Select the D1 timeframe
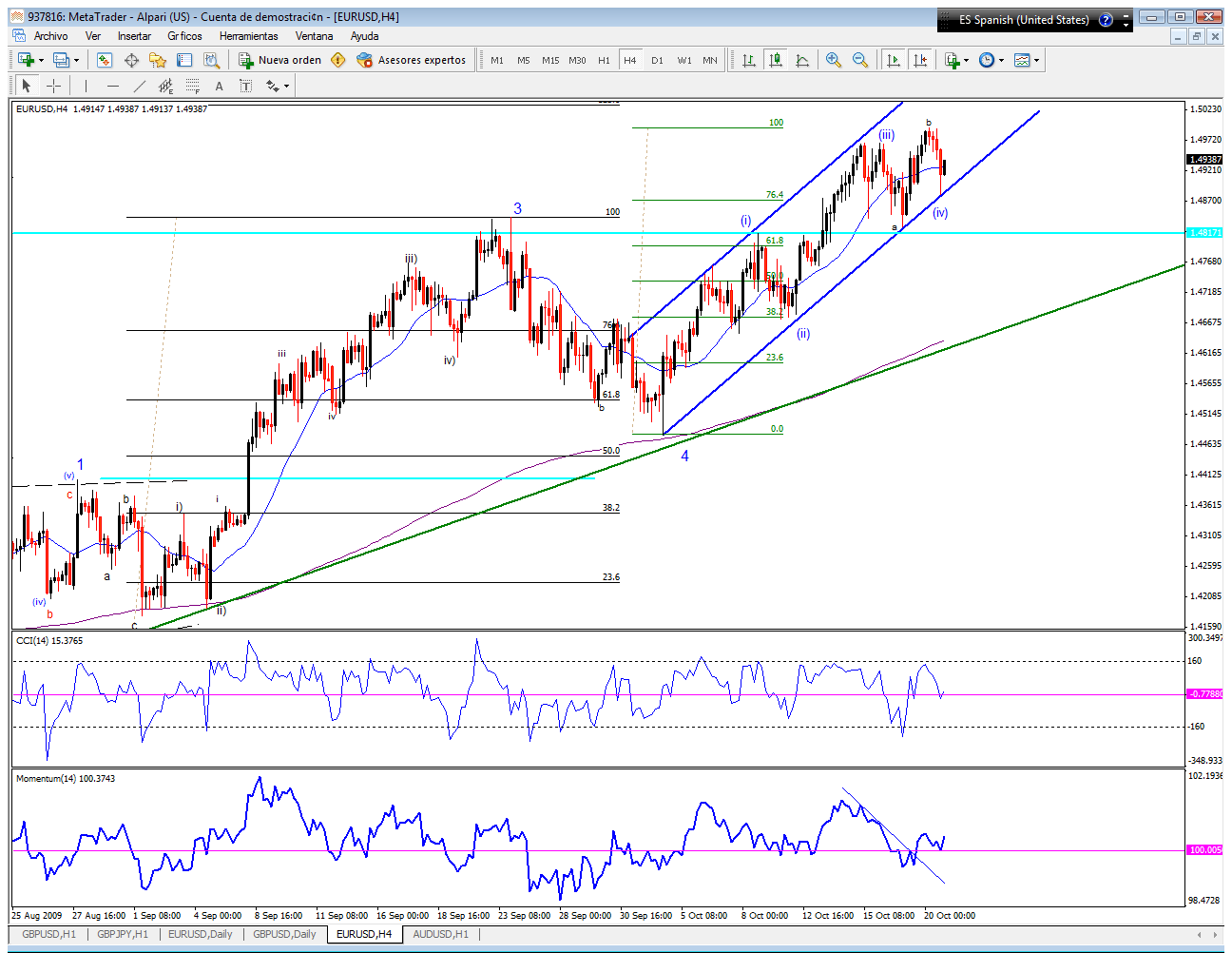 [x=657, y=60]
